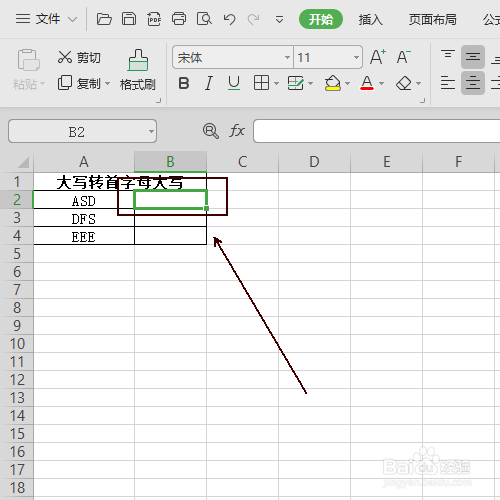Expand the 文件 menu chevron arrow
This screenshot has width=500, height=500.
click(73, 20)
